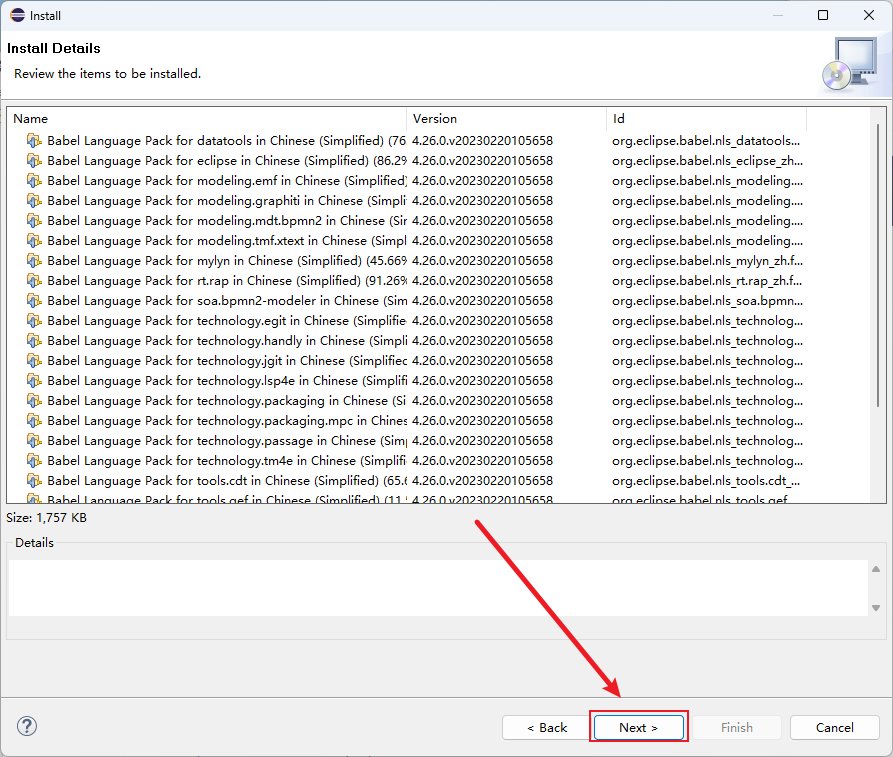The height and width of the screenshot is (757, 893).
Task: Click the Id column header
Action: click(706, 118)
